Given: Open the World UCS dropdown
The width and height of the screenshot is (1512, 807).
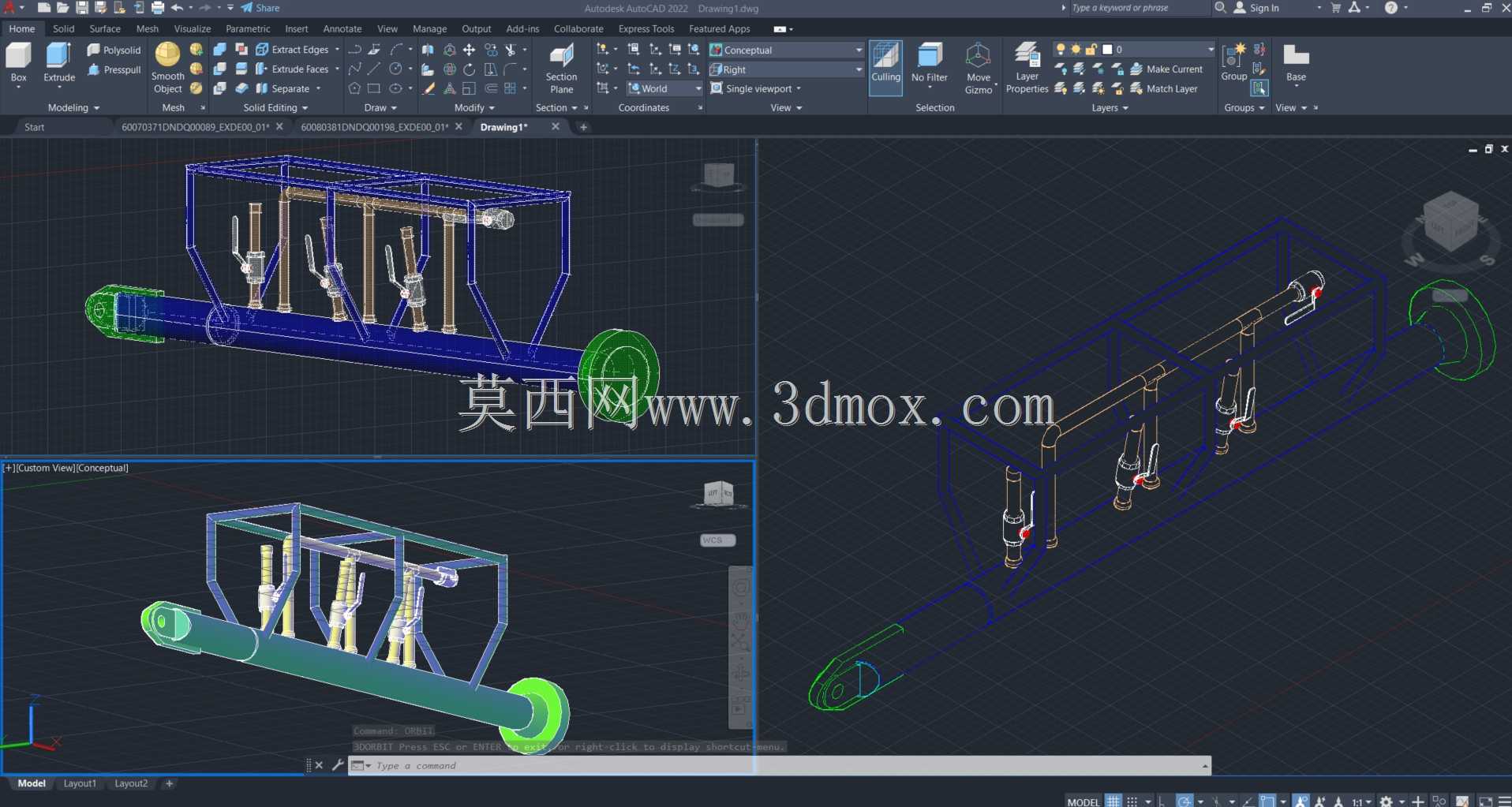Looking at the screenshot, I should click(x=664, y=88).
